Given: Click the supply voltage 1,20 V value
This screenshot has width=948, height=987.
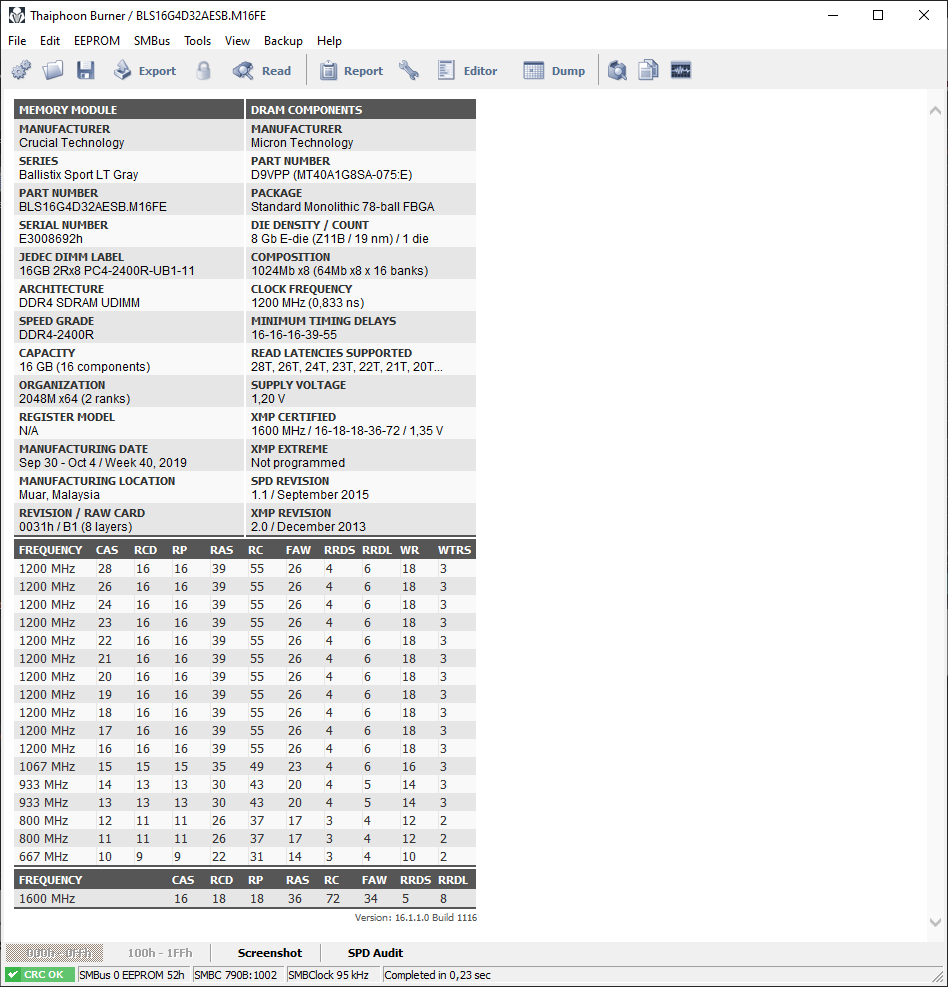Looking at the screenshot, I should [x=268, y=399].
